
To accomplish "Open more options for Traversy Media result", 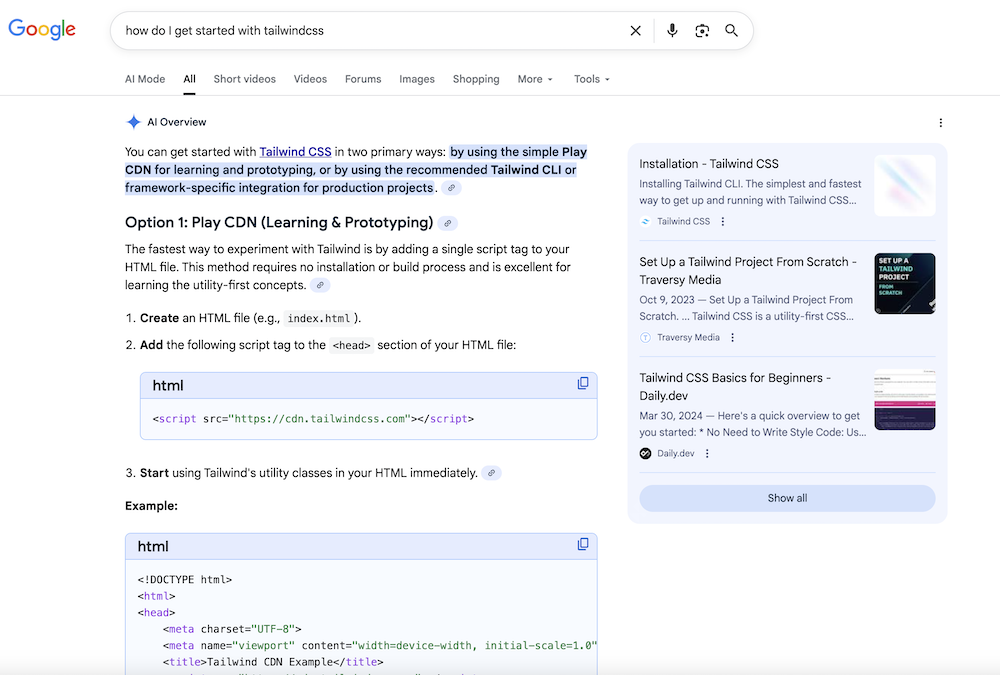I will (732, 338).
